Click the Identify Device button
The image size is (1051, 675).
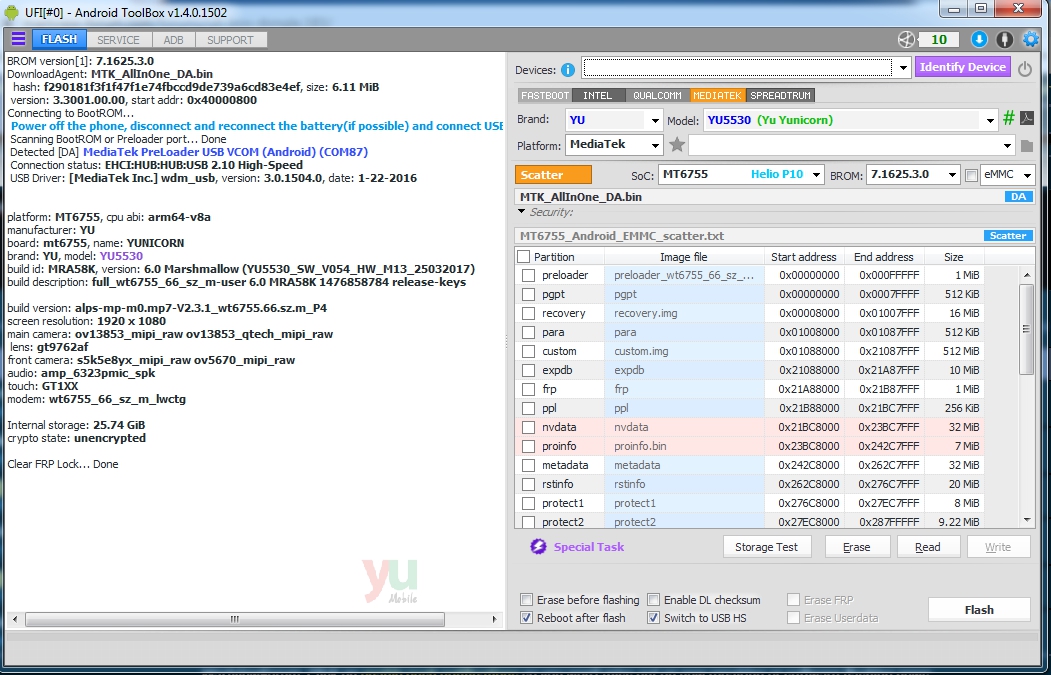[x=963, y=67]
